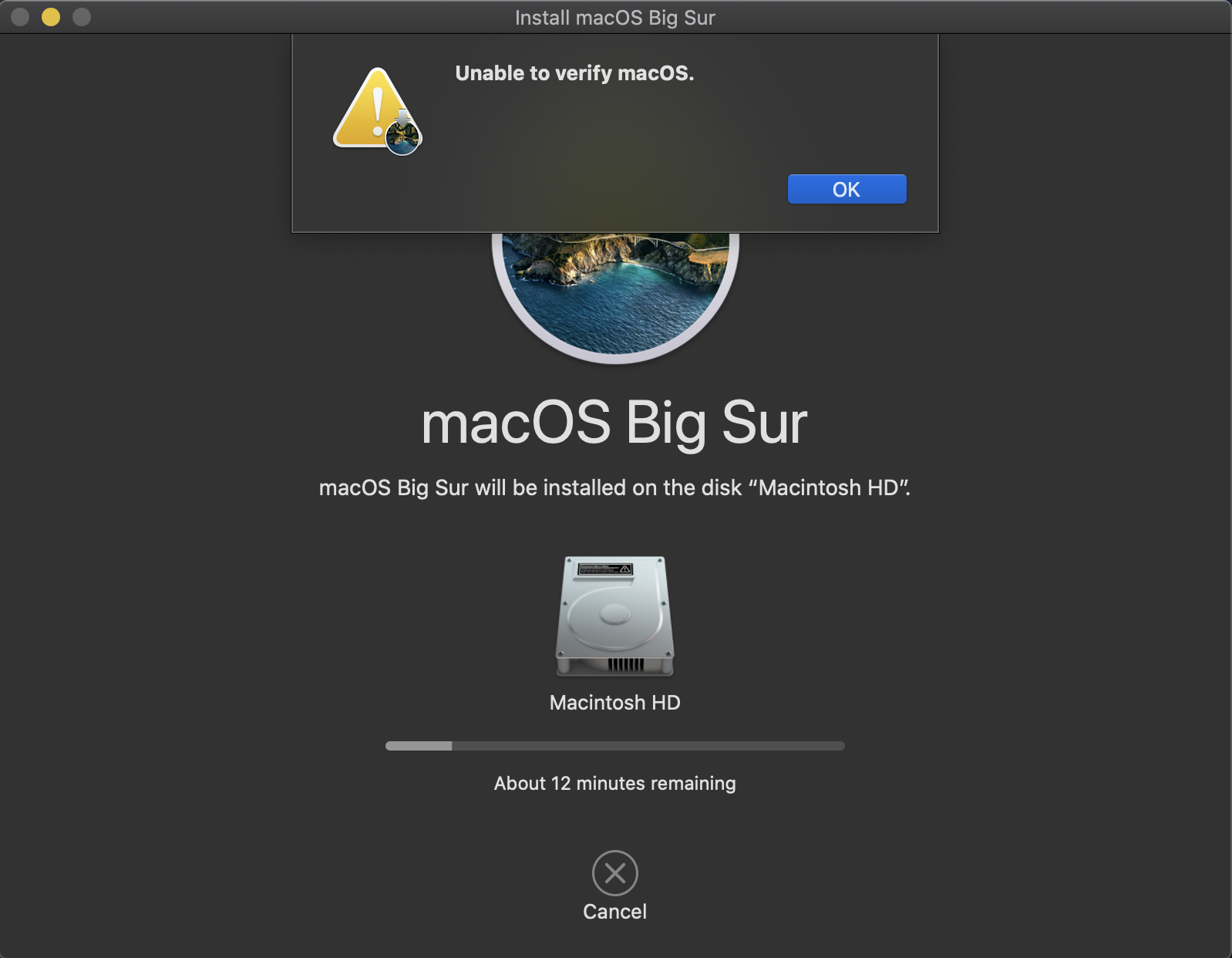Image resolution: width=1232 pixels, height=958 pixels.
Task: Click the "Unable to verify macOS." message
Action: (574, 73)
